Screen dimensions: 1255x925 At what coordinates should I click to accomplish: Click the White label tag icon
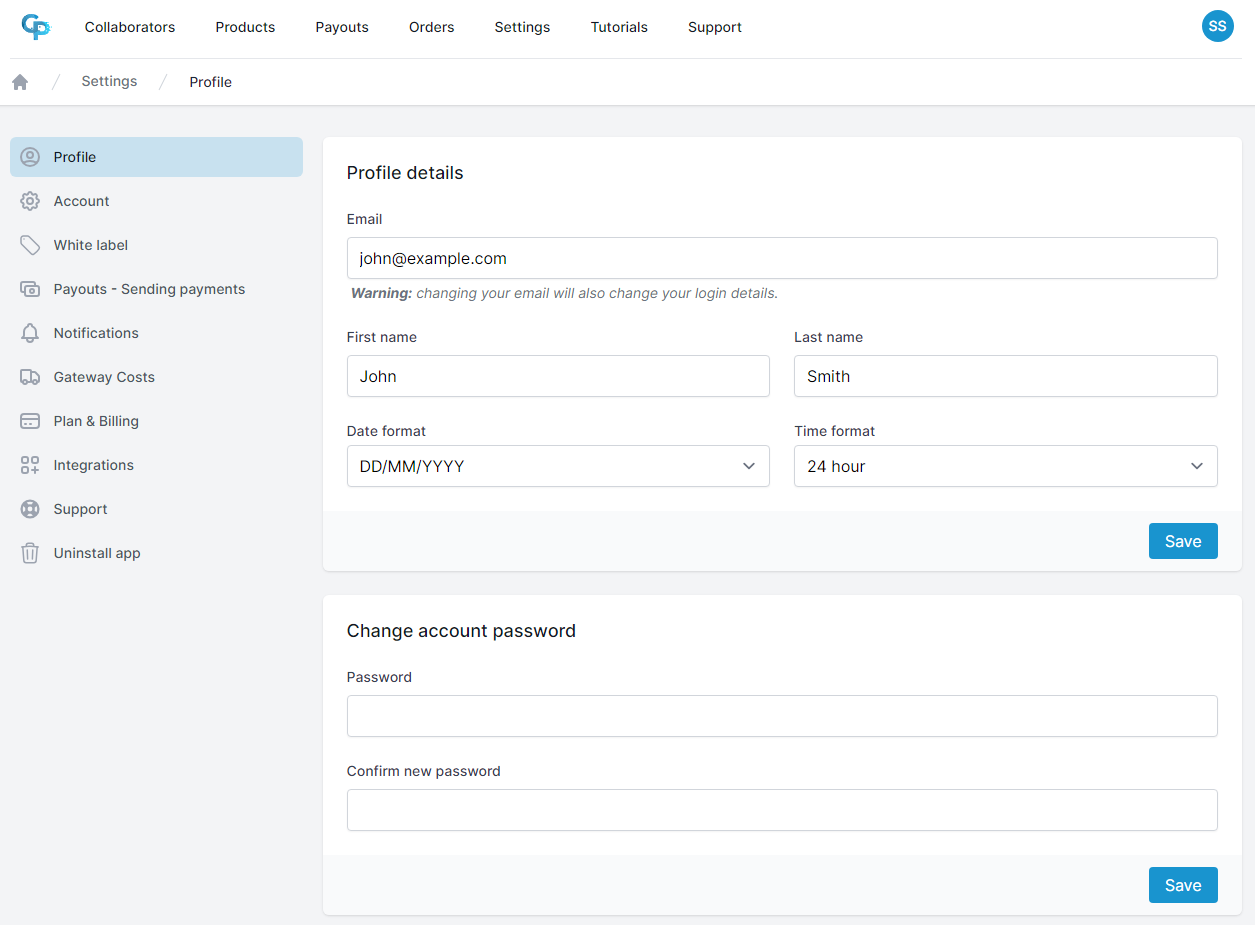[x=31, y=245]
